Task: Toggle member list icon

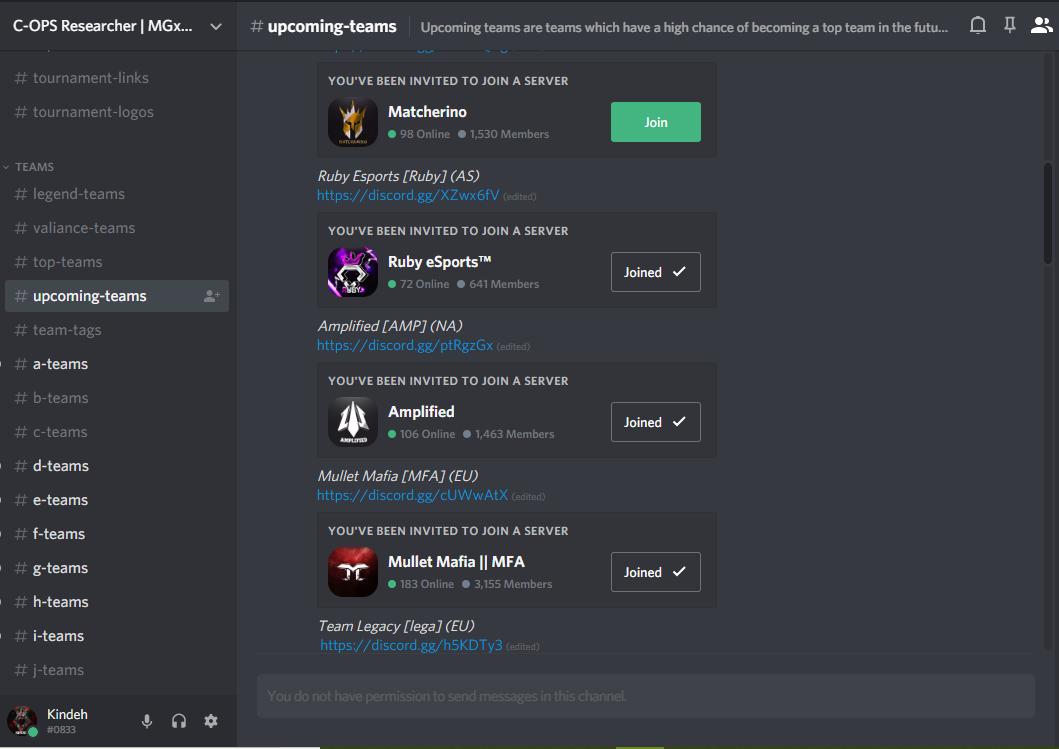Action: click(x=1041, y=26)
